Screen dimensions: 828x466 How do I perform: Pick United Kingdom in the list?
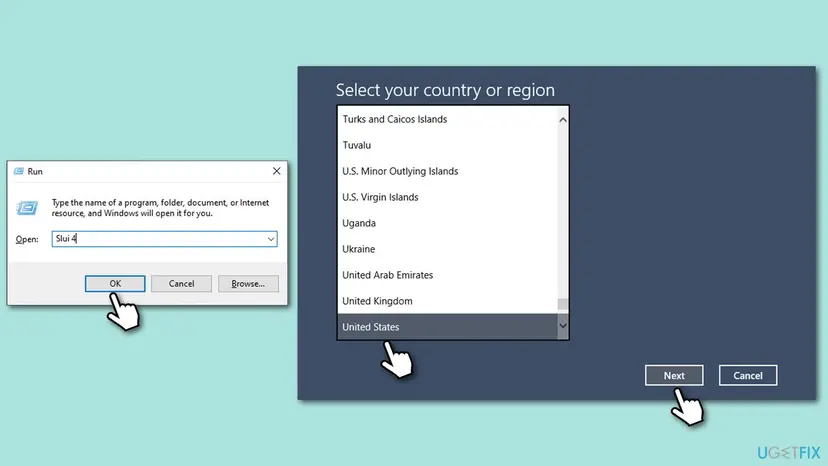[447, 301]
